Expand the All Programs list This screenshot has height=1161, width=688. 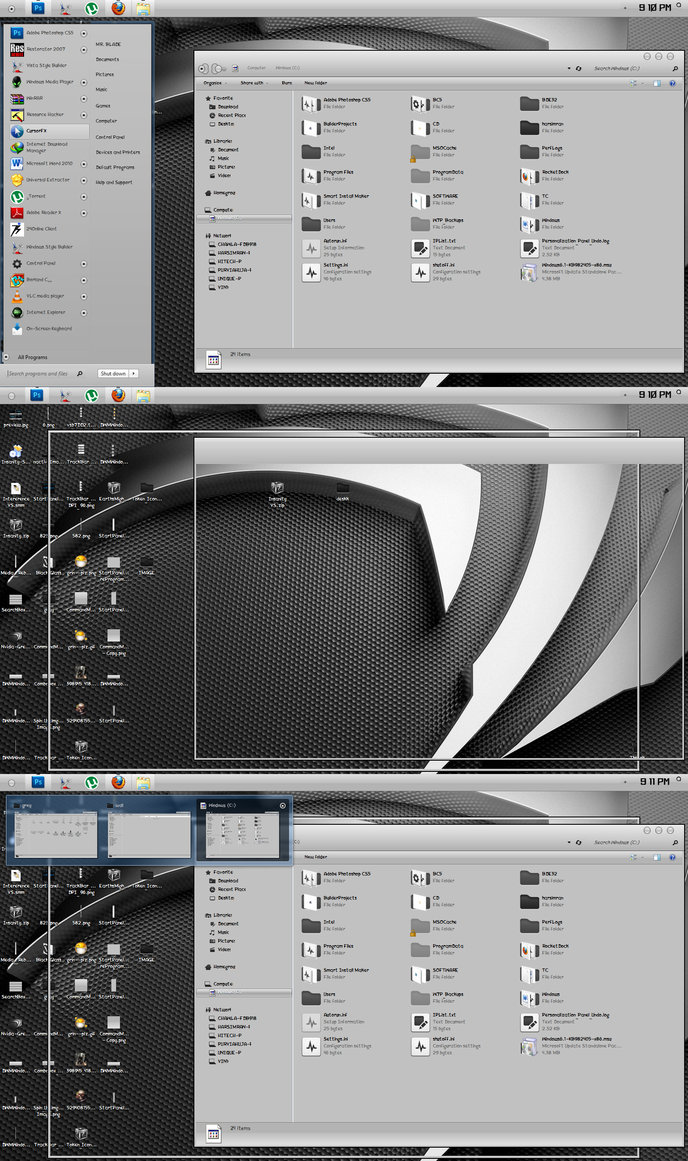click(x=30, y=357)
